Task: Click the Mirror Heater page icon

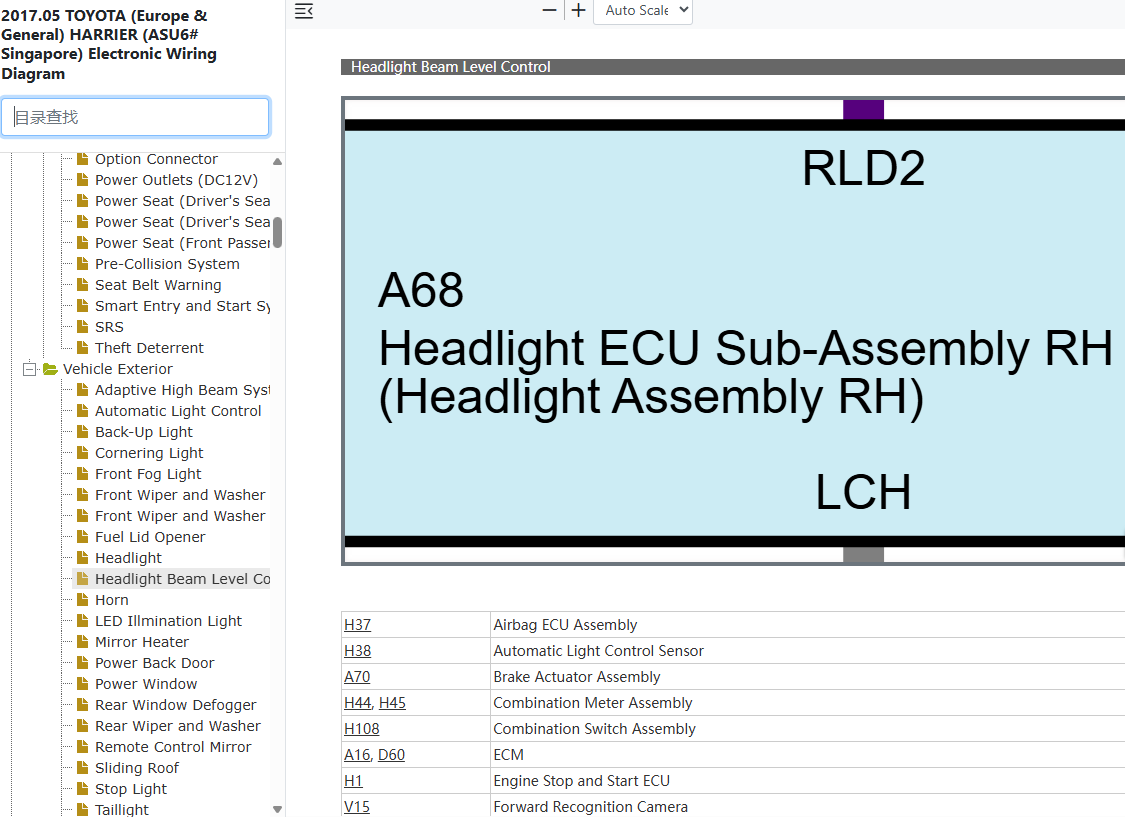Action: [x=83, y=641]
